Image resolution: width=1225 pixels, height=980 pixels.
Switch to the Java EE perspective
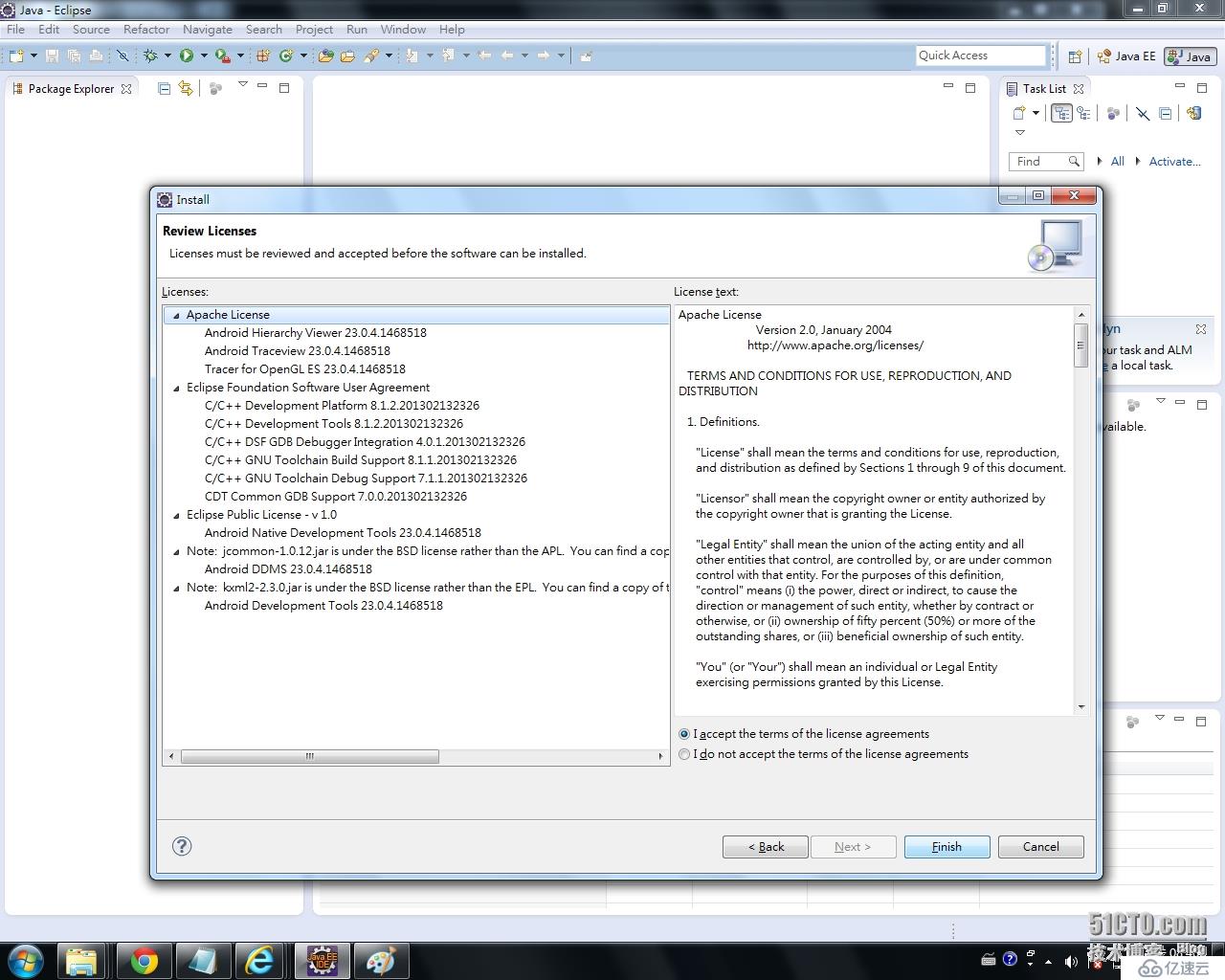[1126, 56]
